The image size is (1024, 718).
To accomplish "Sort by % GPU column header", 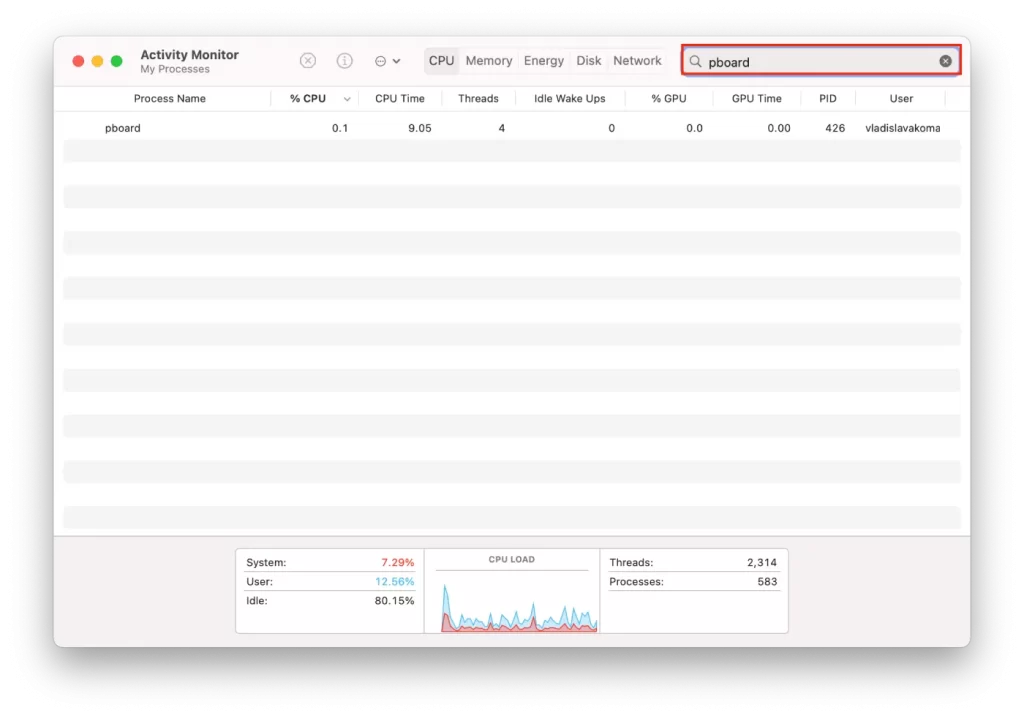I will [x=669, y=99].
